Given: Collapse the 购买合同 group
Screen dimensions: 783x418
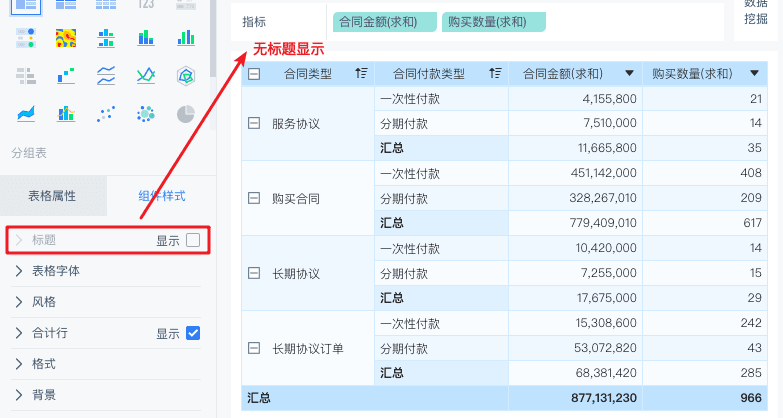Looking at the screenshot, I should pyautogui.click(x=254, y=198).
